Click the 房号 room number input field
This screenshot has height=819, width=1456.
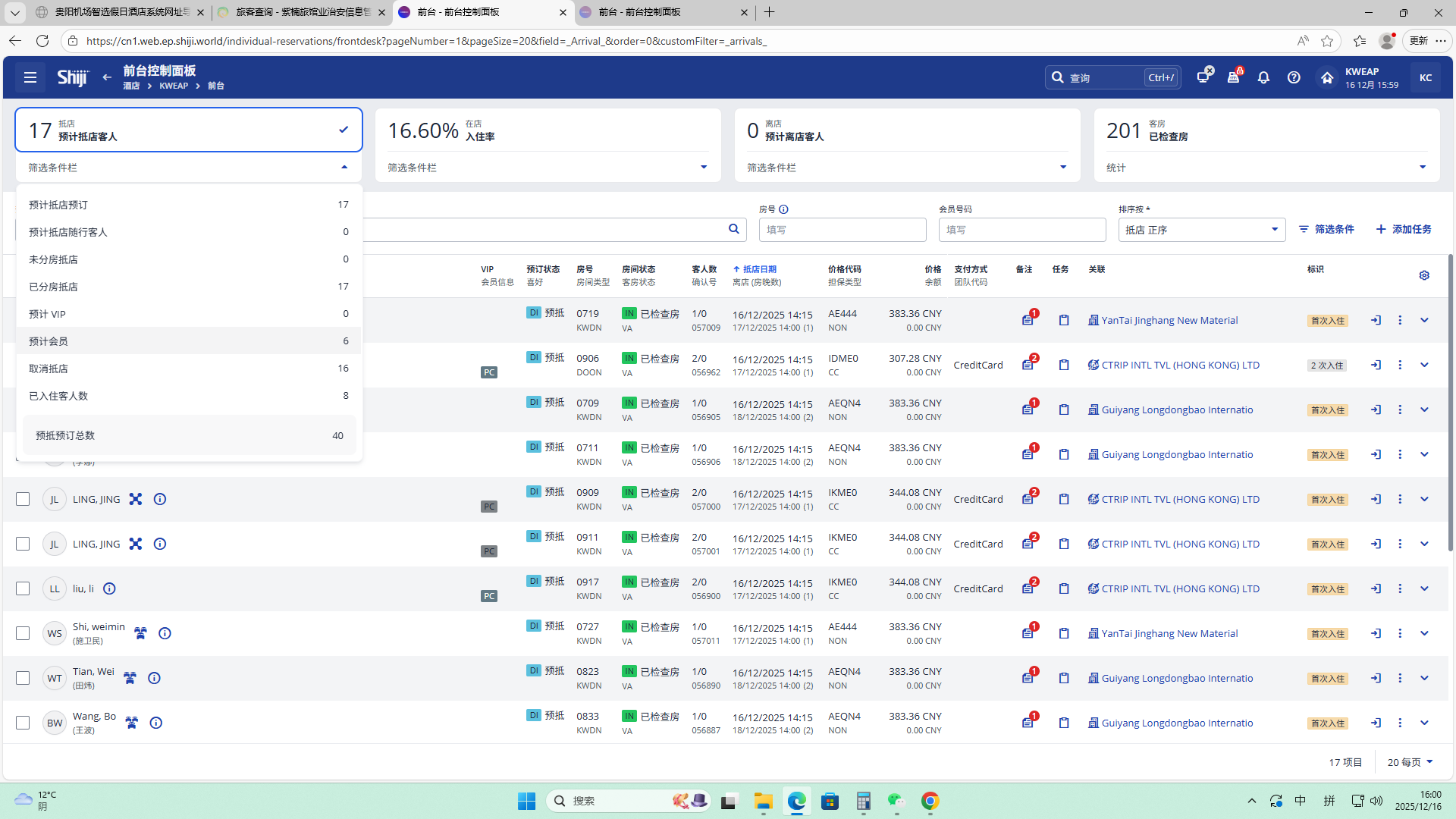click(842, 230)
